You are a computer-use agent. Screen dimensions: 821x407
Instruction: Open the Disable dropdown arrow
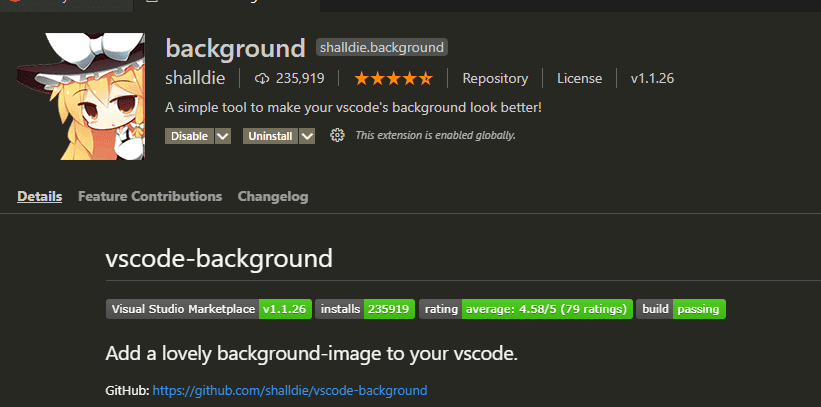222,135
